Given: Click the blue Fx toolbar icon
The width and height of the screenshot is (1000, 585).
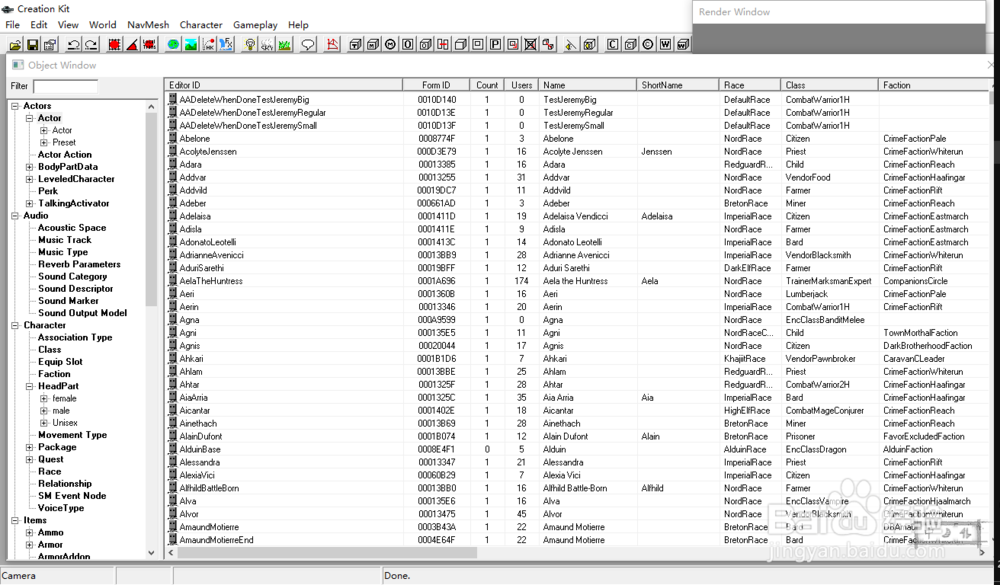Looking at the screenshot, I should click(226, 44).
